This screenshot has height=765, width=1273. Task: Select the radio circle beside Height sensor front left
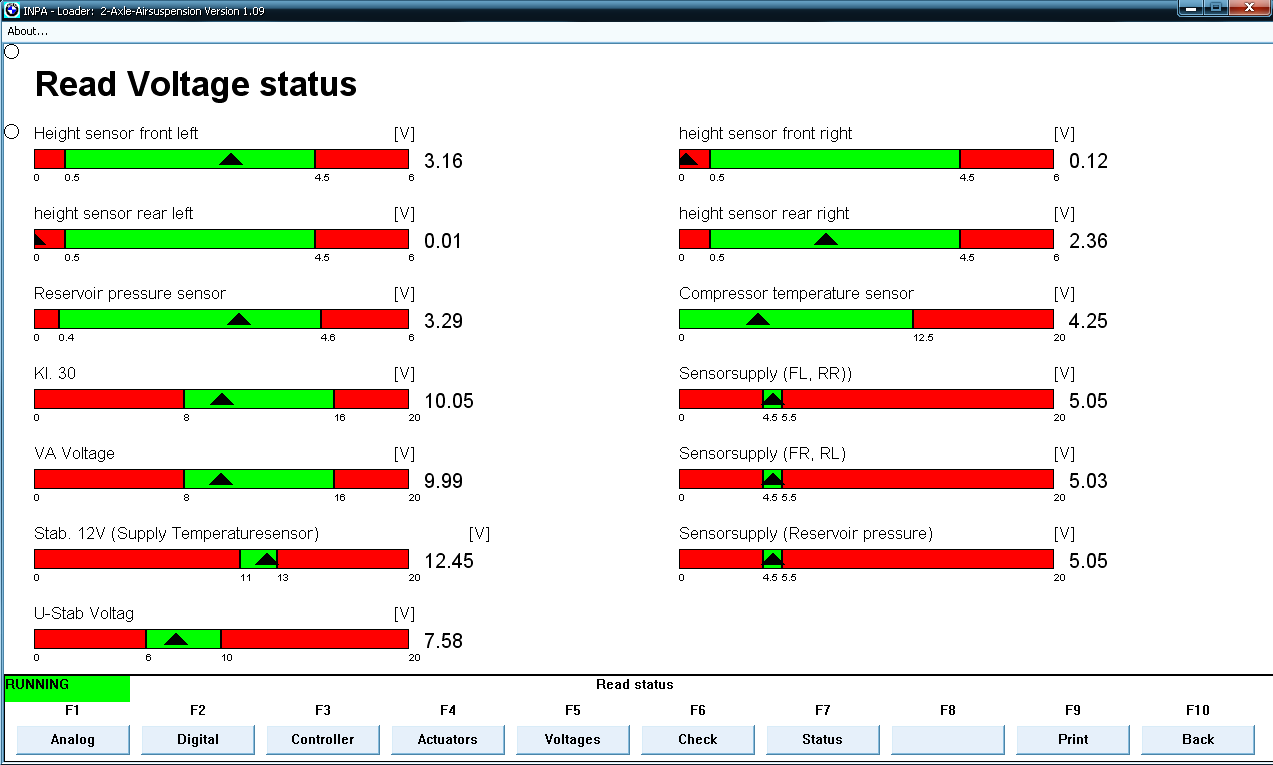(12, 132)
